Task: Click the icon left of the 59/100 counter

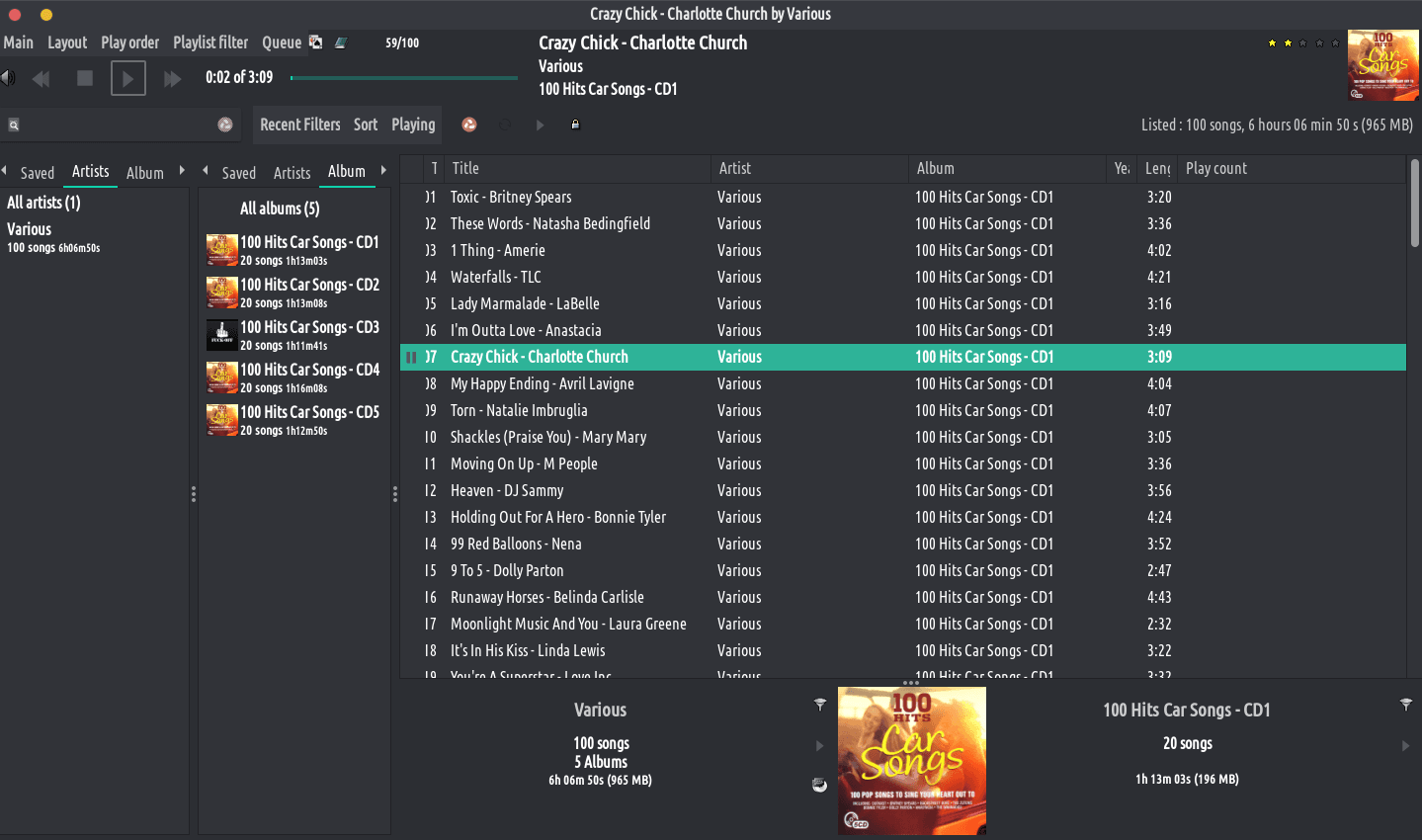Action: (x=340, y=42)
